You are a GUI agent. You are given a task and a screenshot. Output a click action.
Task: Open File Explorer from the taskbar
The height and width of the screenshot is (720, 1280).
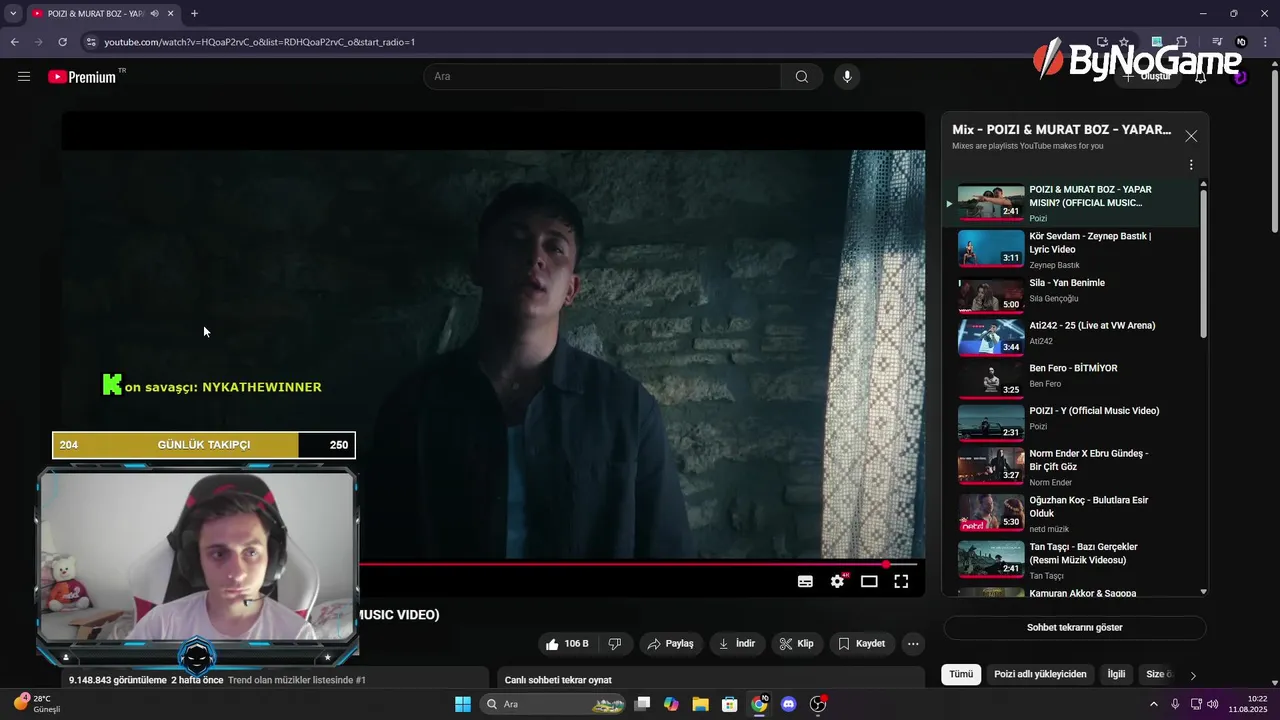coord(700,704)
